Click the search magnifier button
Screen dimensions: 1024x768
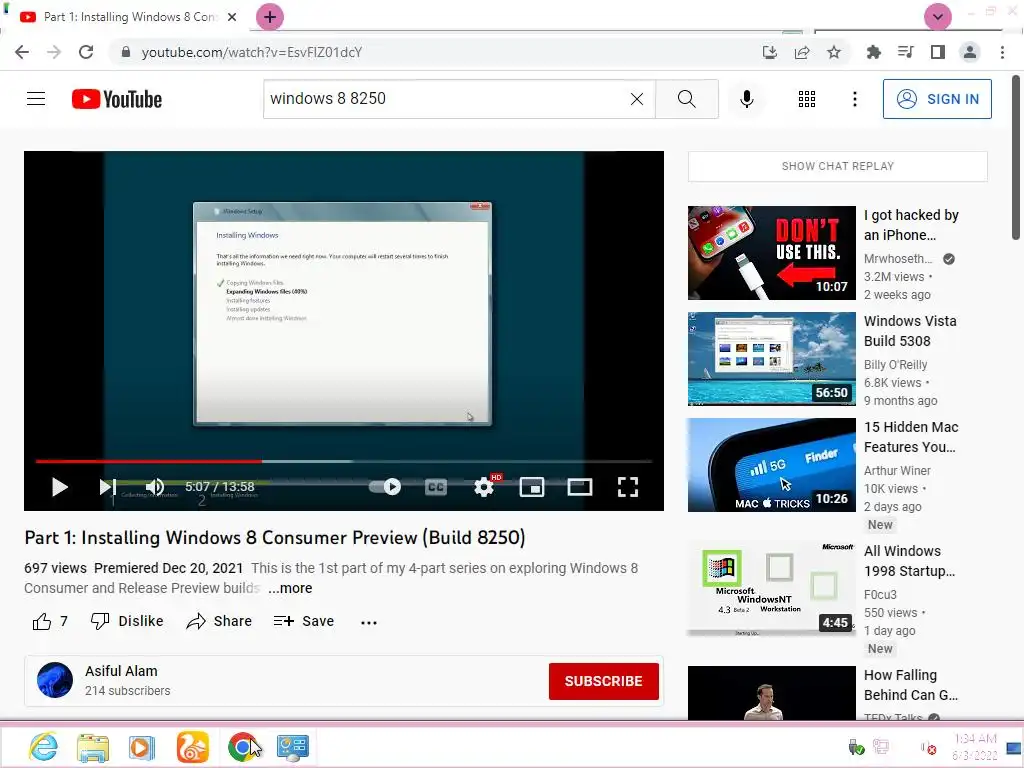tap(686, 99)
